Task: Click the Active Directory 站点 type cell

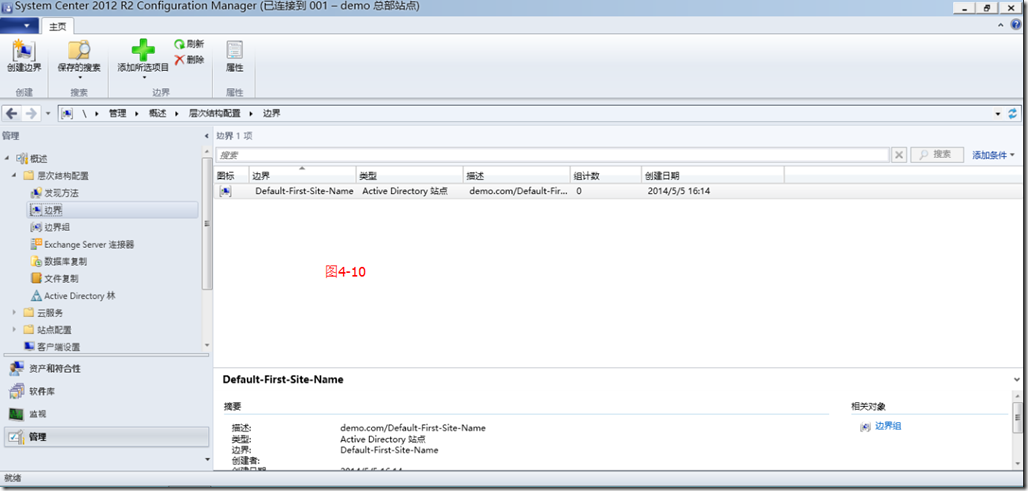Action: tap(405, 191)
